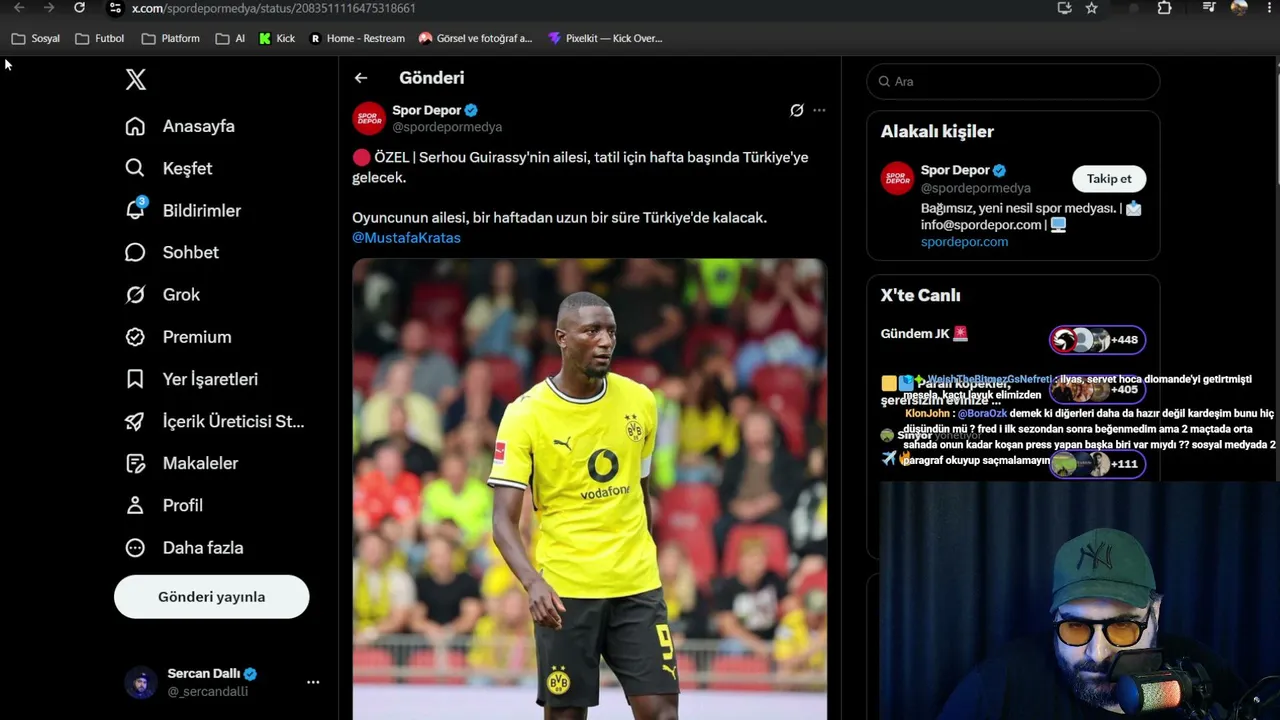Click install/cast icon in address bar

[1064, 8]
